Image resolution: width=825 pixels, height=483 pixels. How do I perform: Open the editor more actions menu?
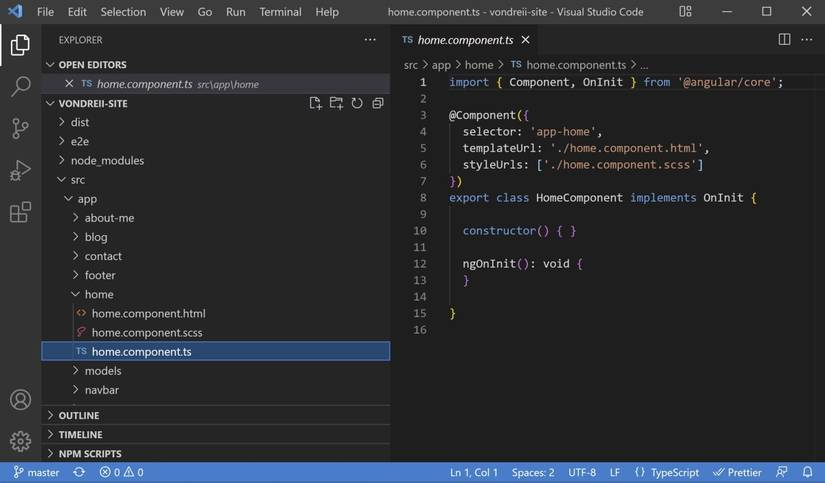pos(807,39)
